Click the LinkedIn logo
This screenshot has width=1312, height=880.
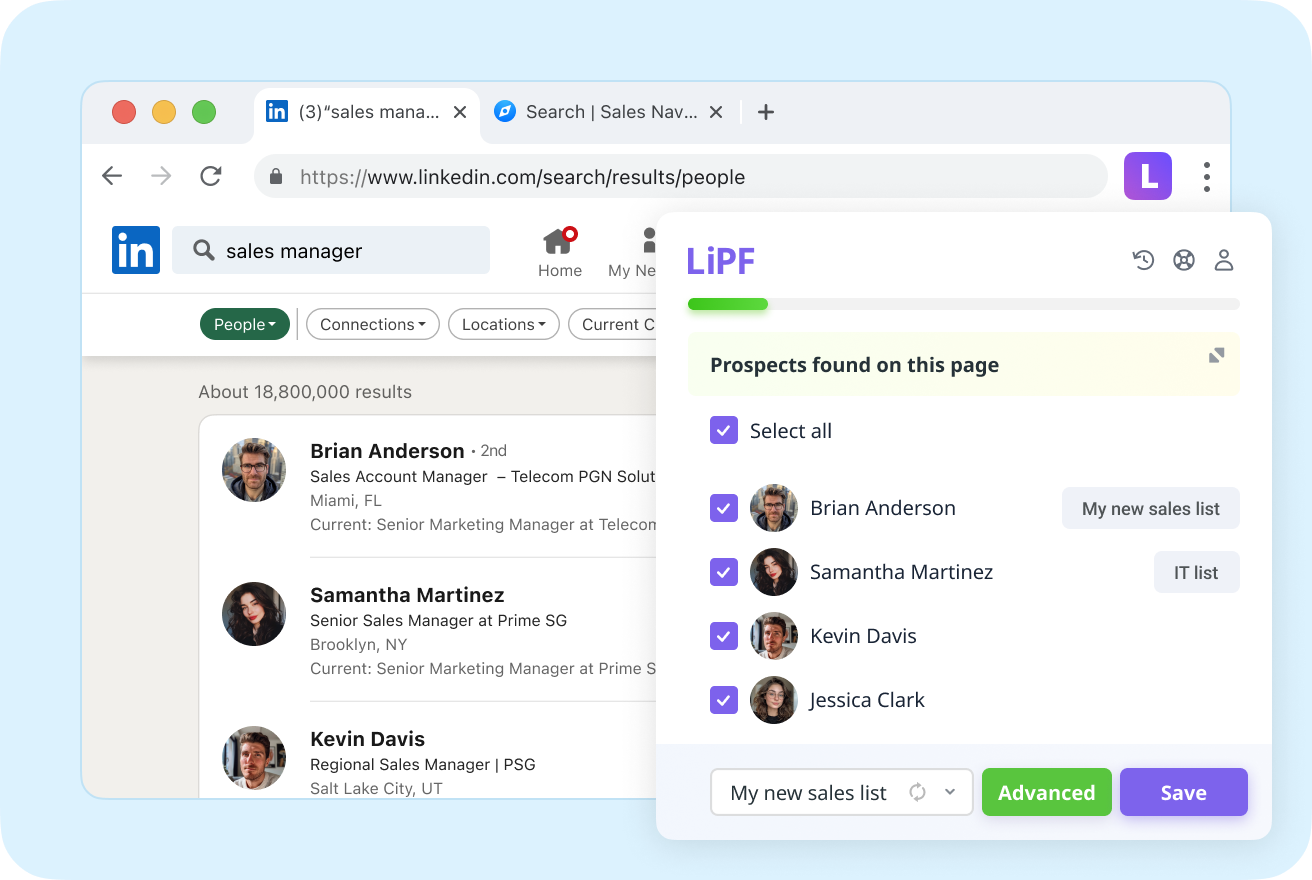click(135, 250)
